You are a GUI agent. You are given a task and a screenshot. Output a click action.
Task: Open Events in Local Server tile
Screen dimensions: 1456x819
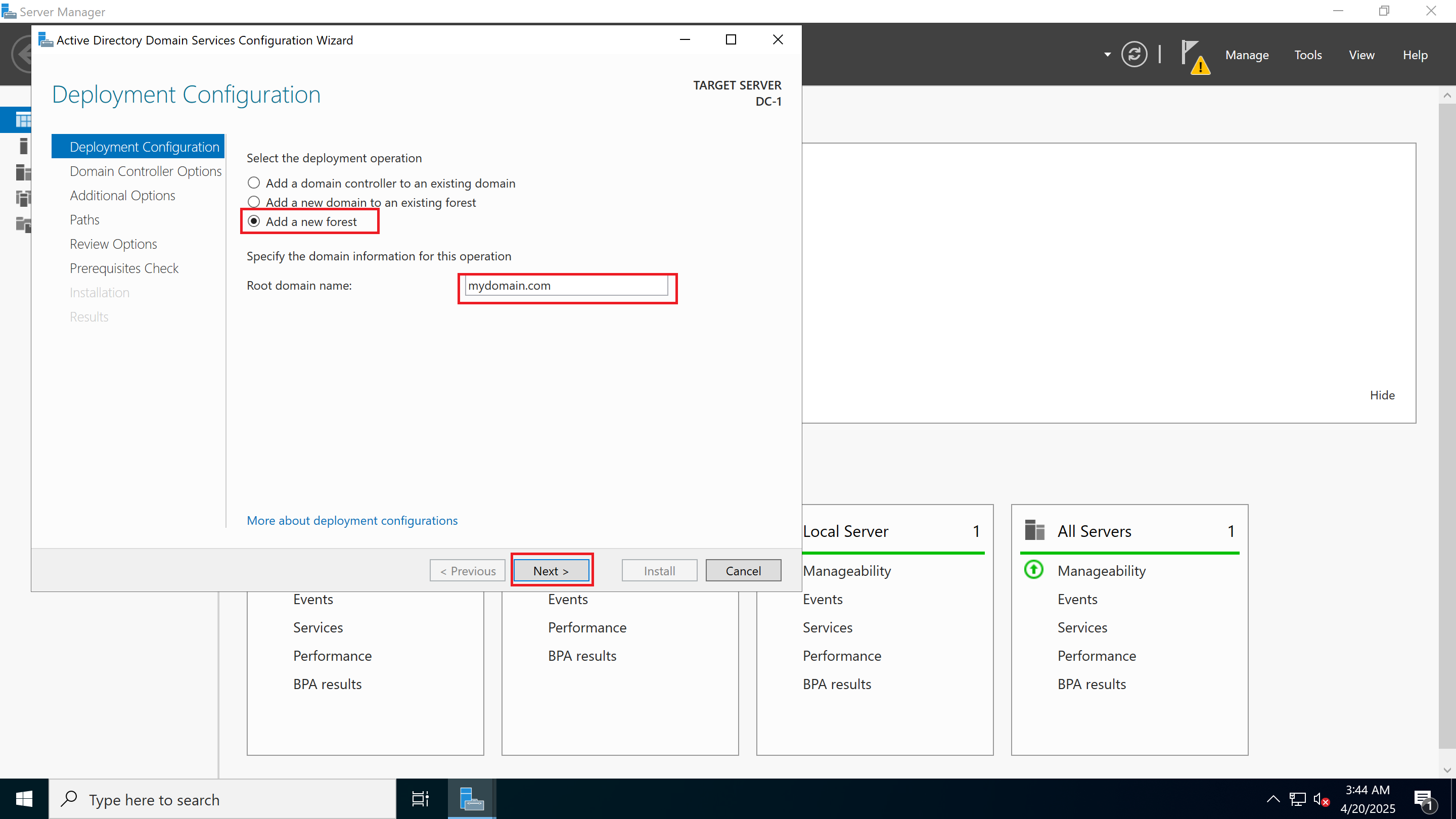pos(823,599)
